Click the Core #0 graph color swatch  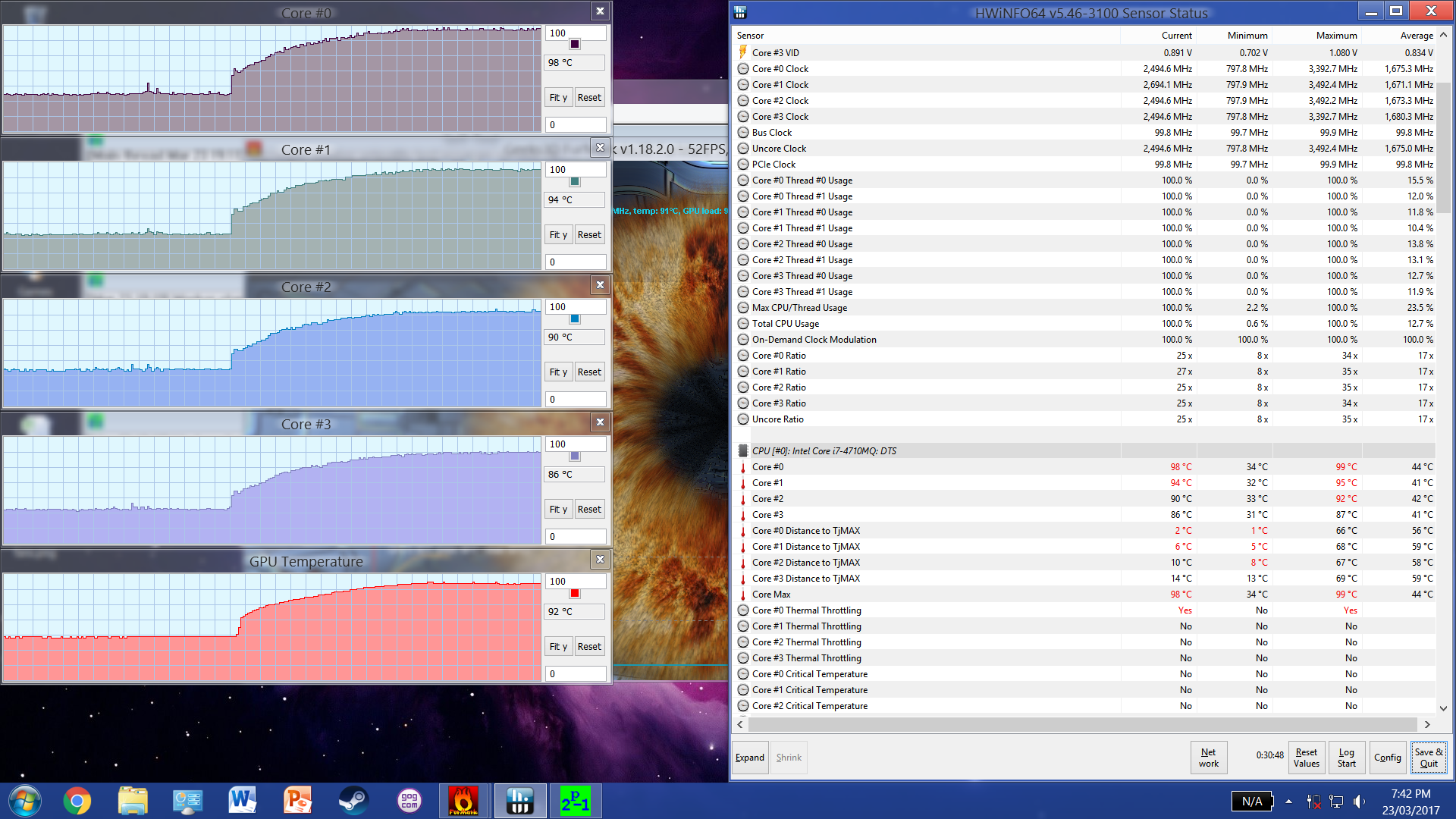pos(575,44)
